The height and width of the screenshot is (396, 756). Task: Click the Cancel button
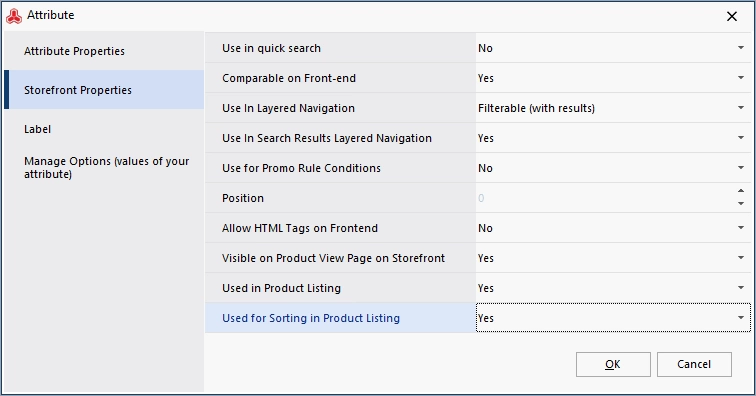694,364
